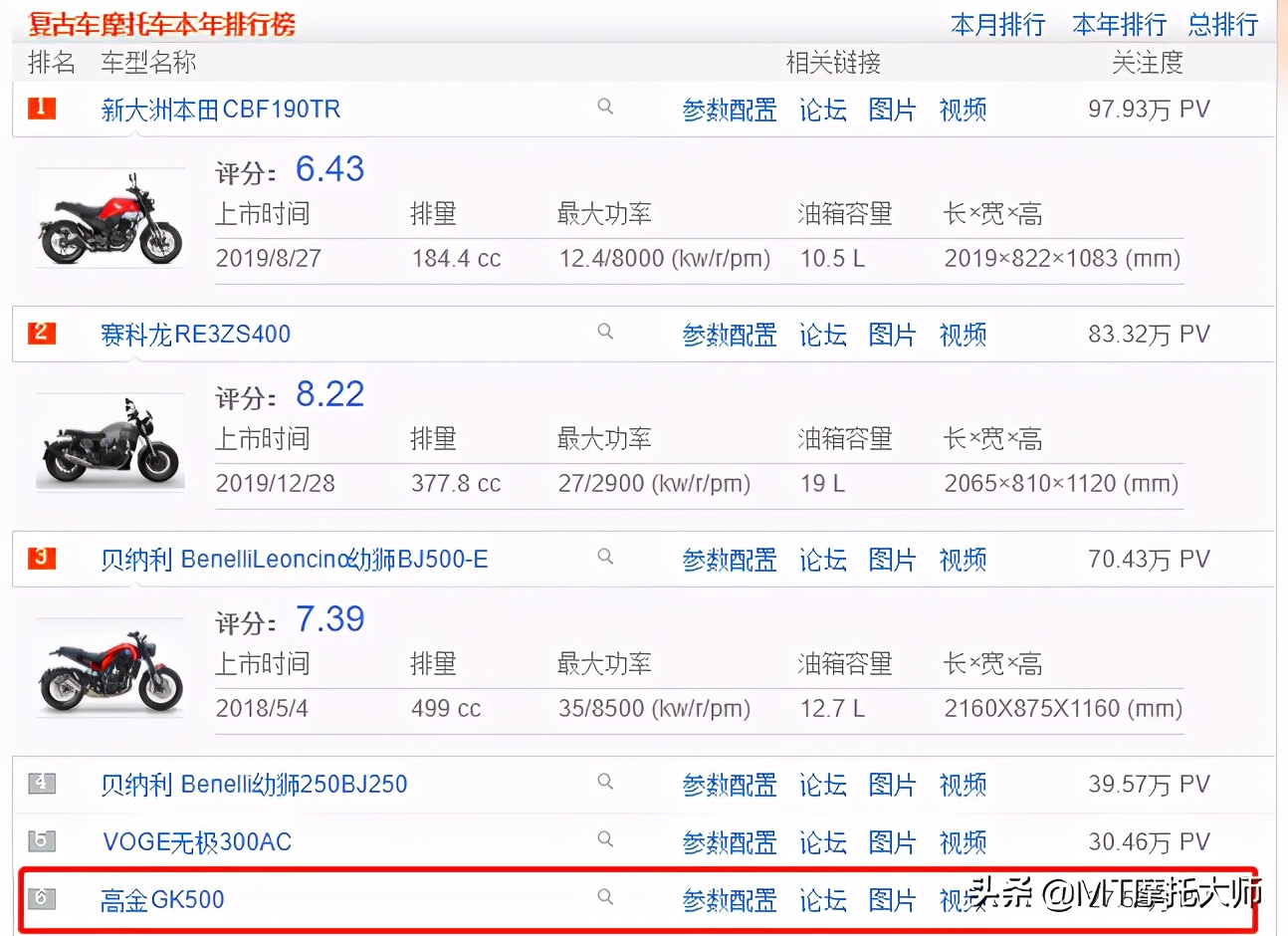The height and width of the screenshot is (936, 1288).
Task: Click the search icon beside VOGE无极300AC
Action: [x=605, y=841]
